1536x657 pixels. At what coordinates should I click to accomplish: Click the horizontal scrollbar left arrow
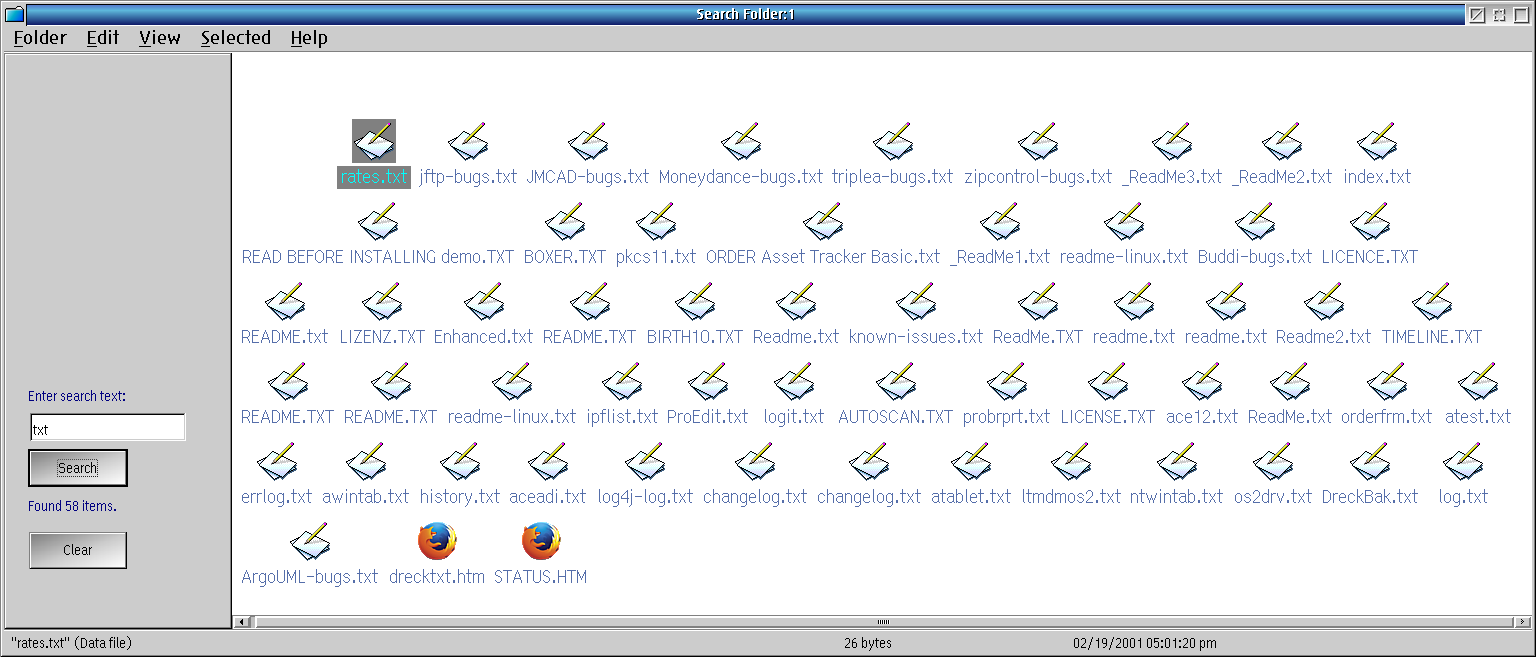click(241, 622)
